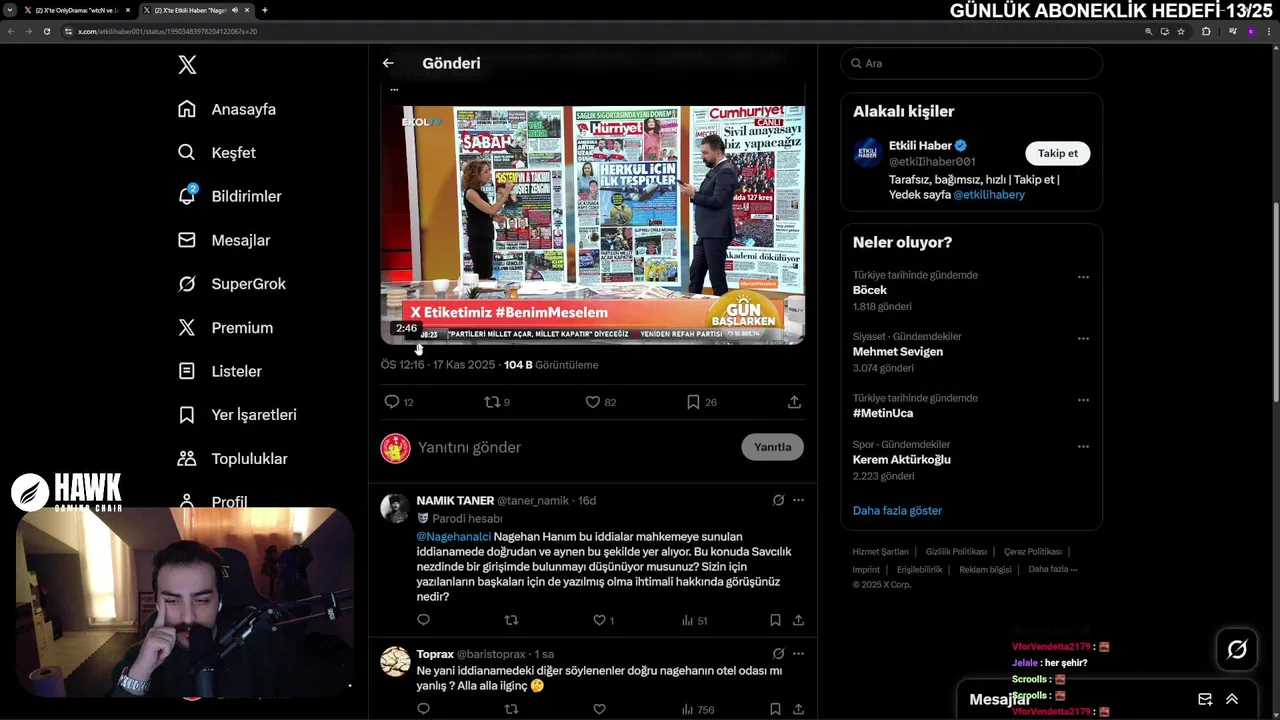Bookmark NAMIK TANER's comment

tap(775, 620)
